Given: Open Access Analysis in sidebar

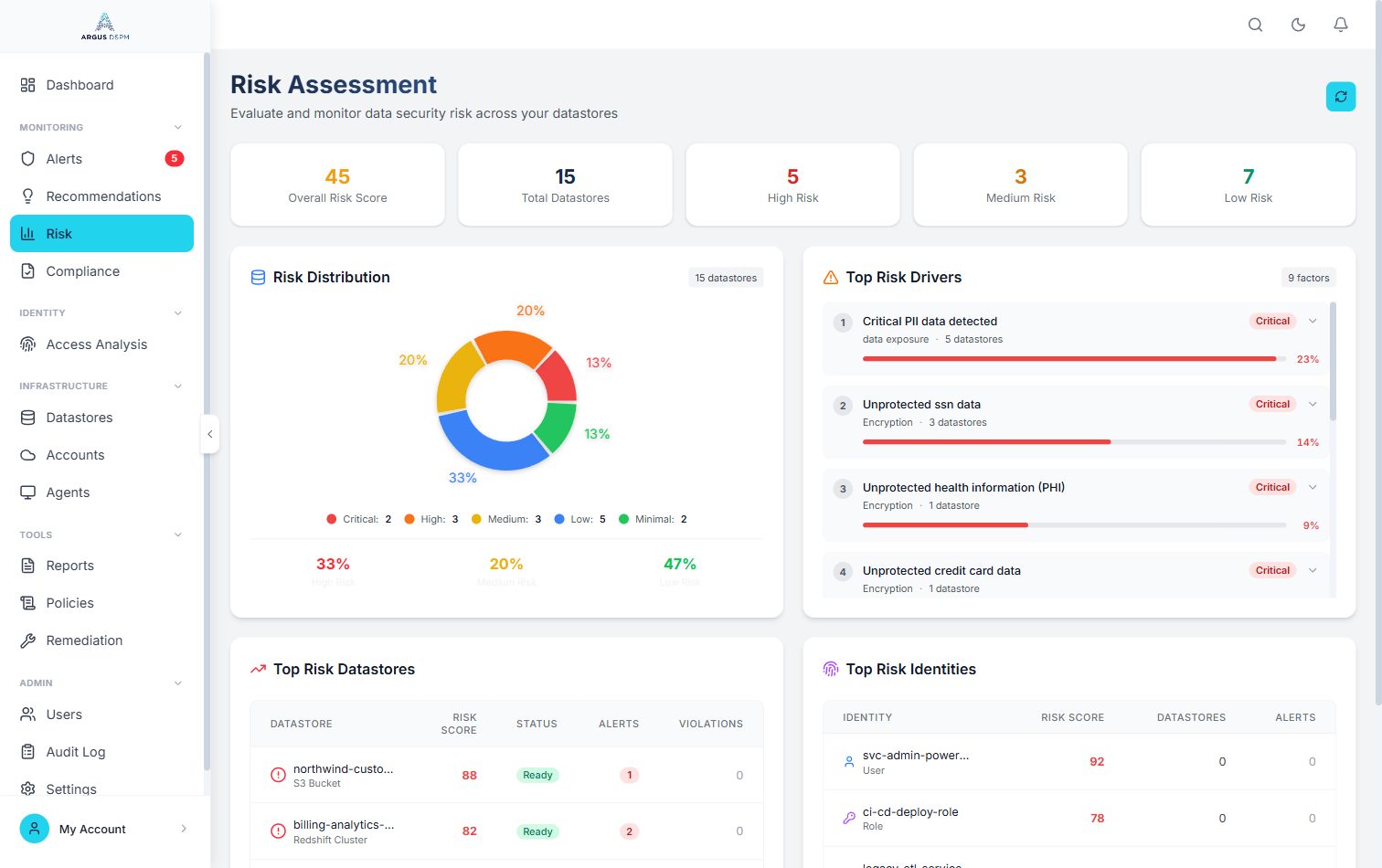Looking at the screenshot, I should (x=101, y=344).
